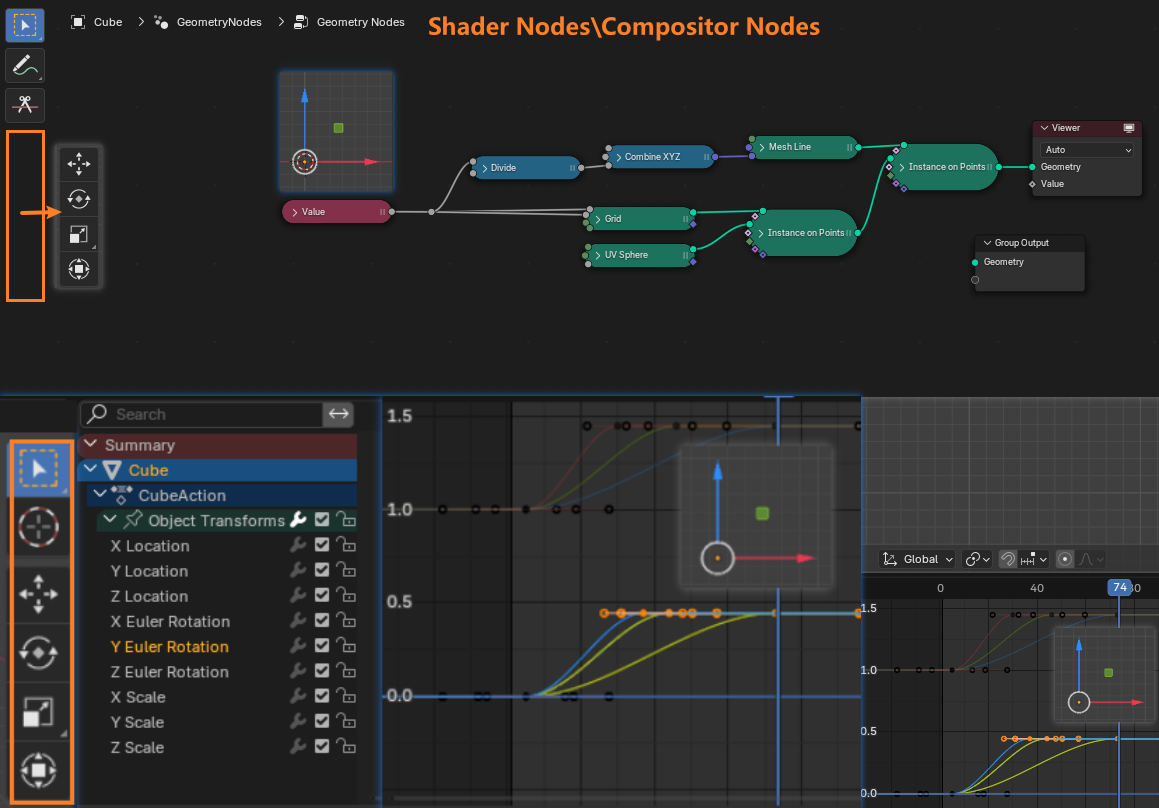Pick Rotate in the small floating node toolbar
Viewport: 1159px width, 808px height.
click(79, 199)
